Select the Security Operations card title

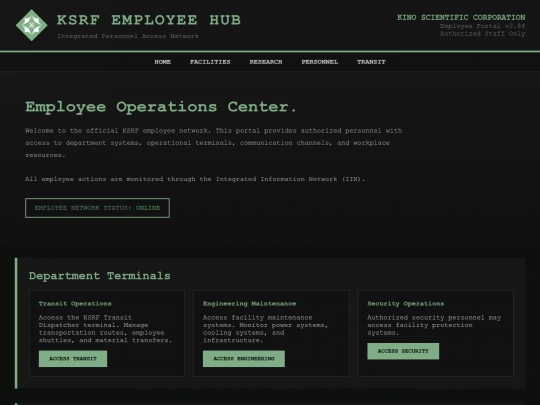pos(405,303)
